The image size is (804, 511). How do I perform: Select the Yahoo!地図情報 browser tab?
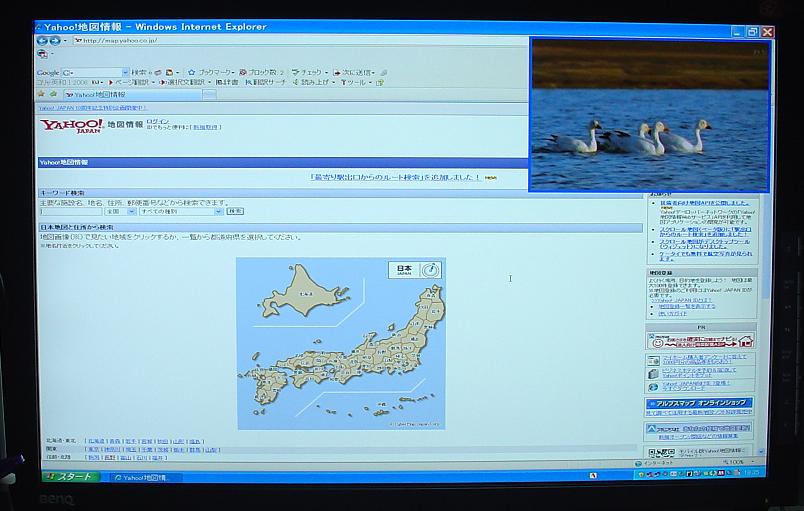(x=132, y=95)
